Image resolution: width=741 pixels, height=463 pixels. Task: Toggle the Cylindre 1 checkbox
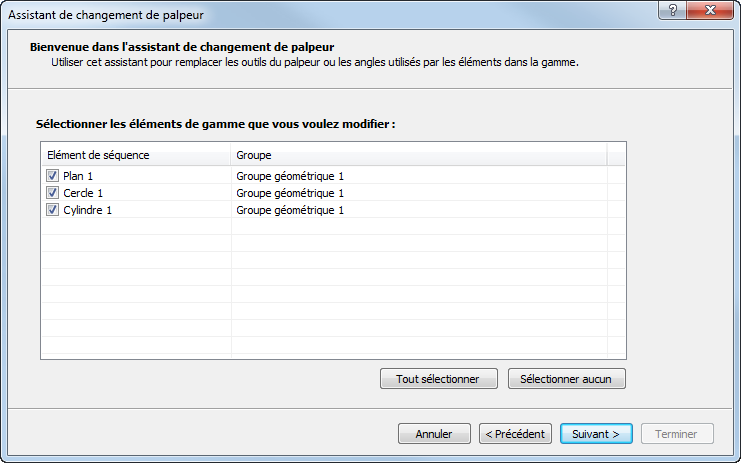click(x=52, y=210)
